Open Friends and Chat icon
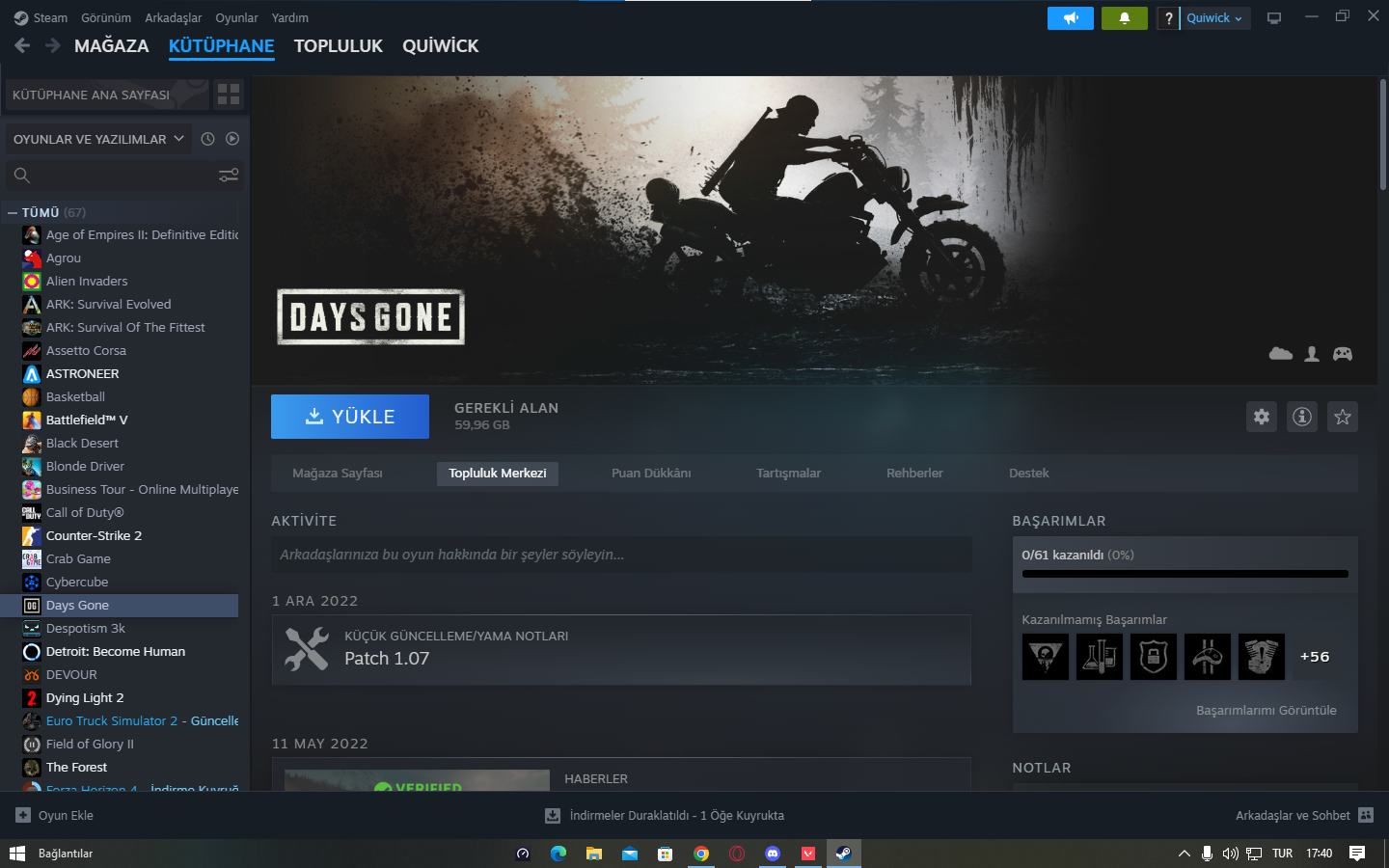The height and width of the screenshot is (868, 1389). pyautogui.click(x=1366, y=815)
